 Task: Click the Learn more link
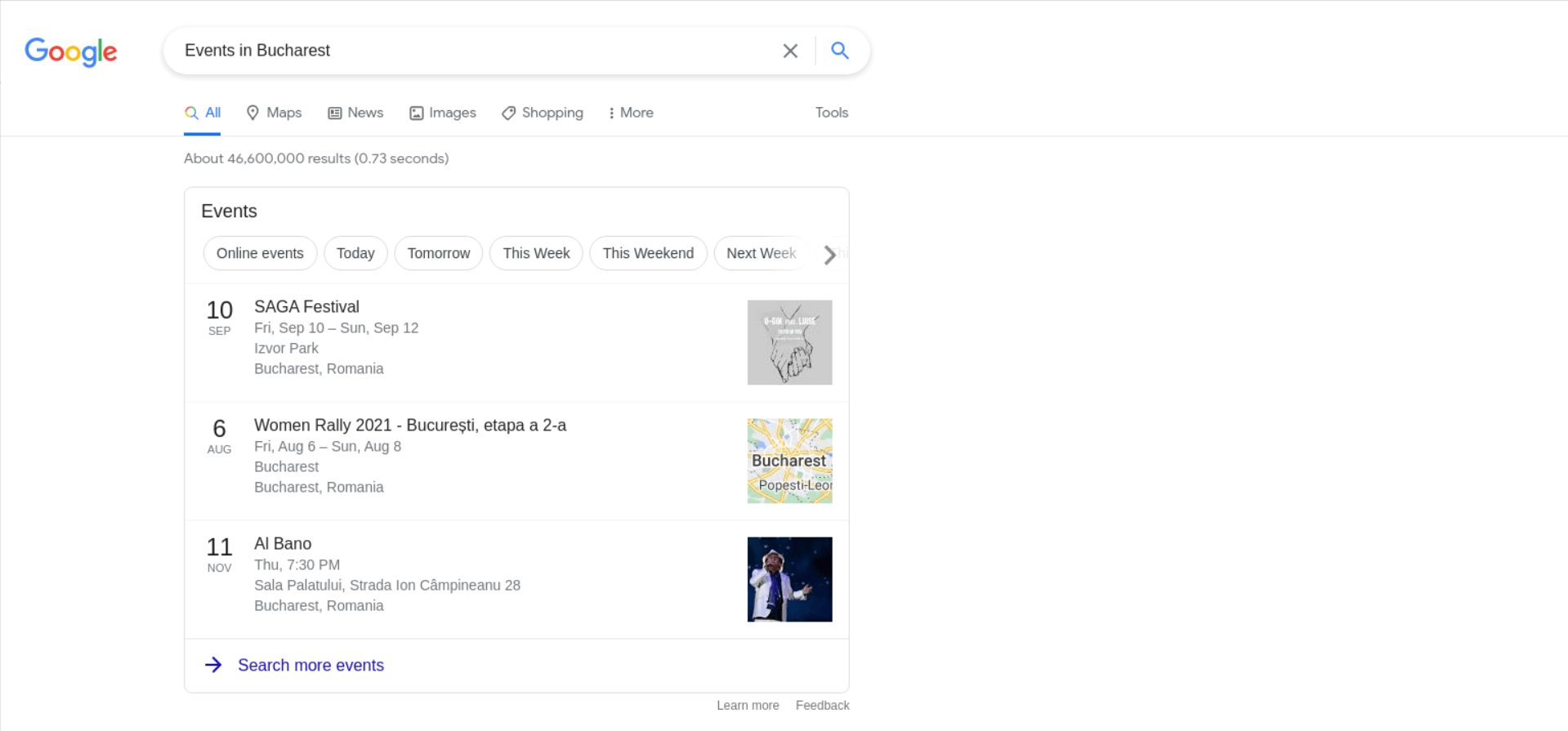(x=748, y=706)
